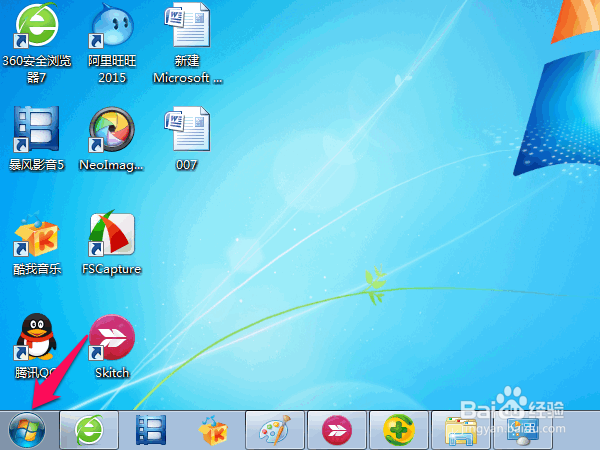Click the 酷我音乐 label text
The image size is (600, 450).
click(x=37, y=269)
